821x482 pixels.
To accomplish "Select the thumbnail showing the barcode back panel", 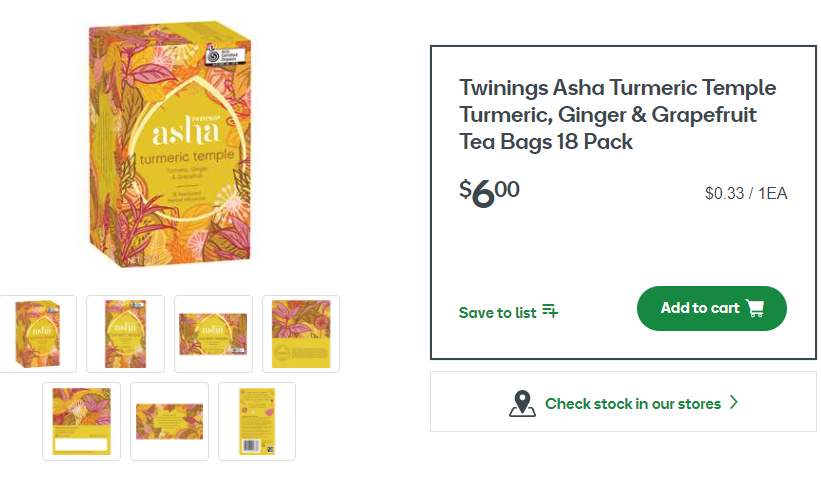I will coord(257,421).
